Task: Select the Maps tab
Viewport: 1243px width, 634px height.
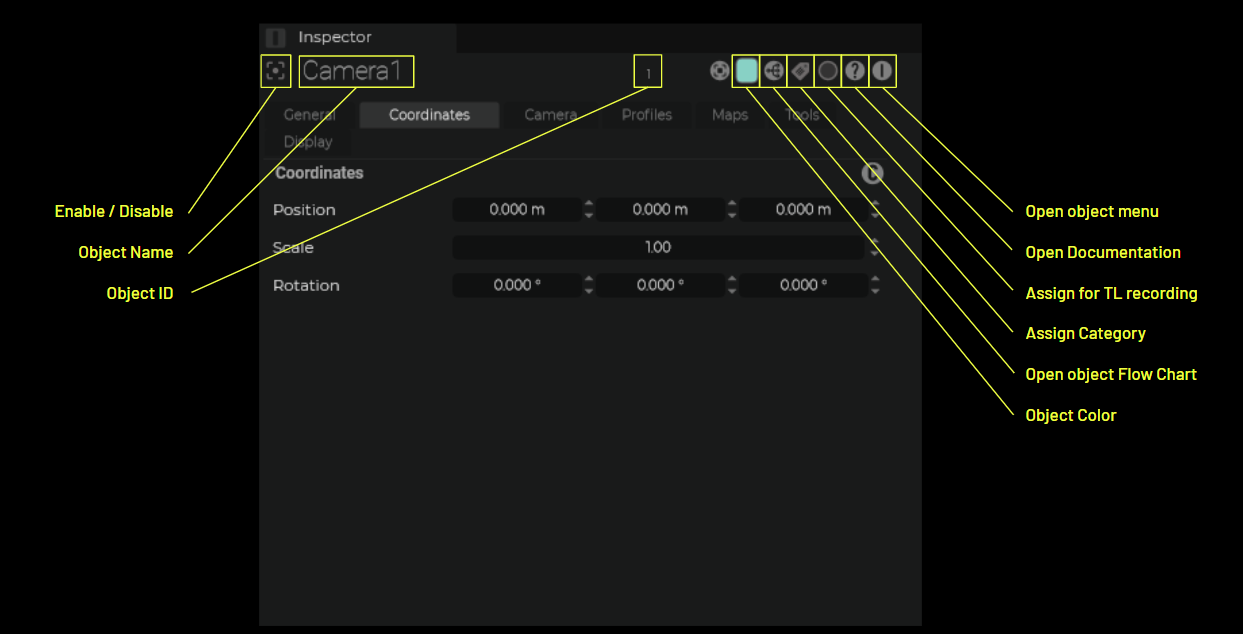Action: (729, 115)
